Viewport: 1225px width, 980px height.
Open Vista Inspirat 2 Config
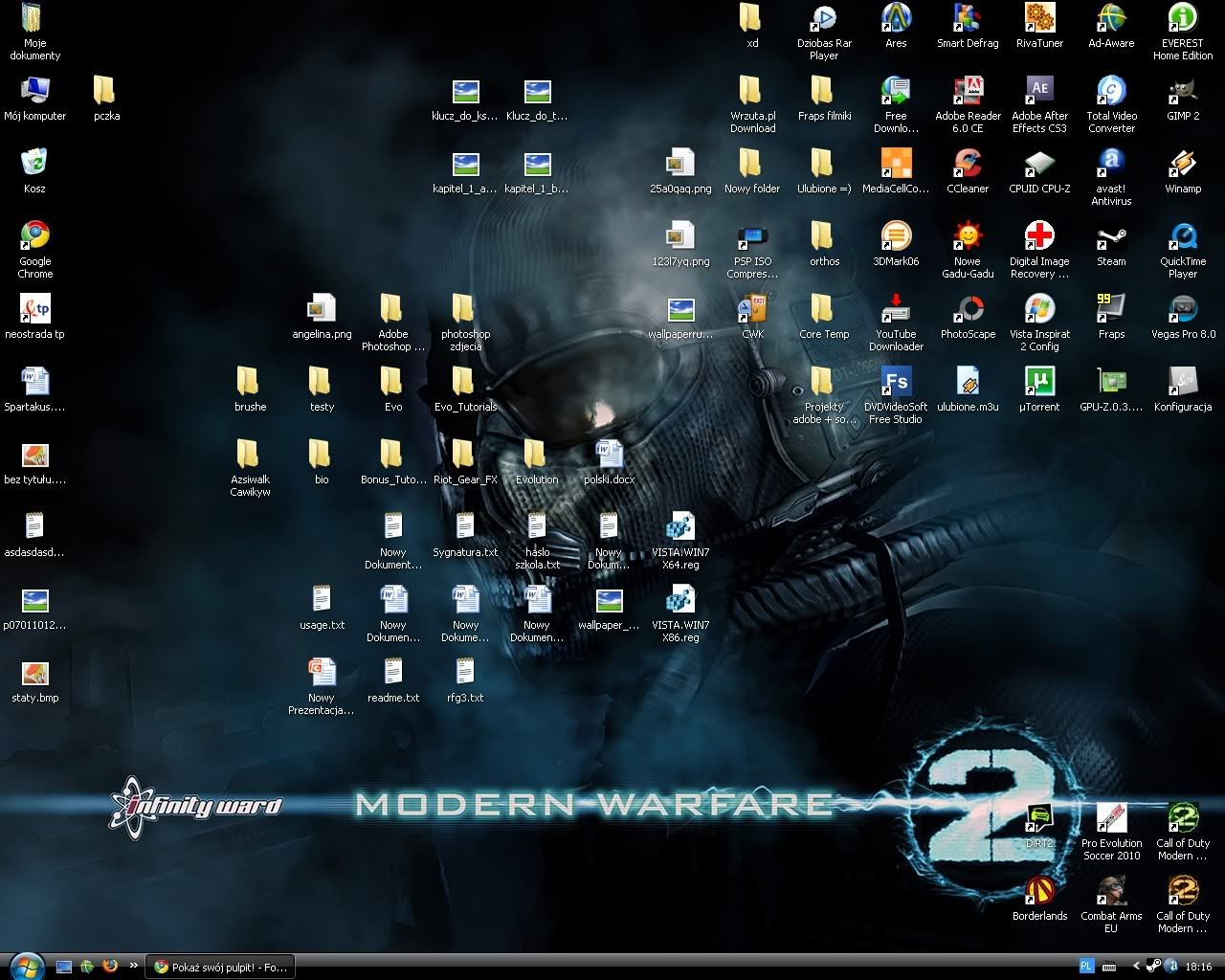point(1039,322)
